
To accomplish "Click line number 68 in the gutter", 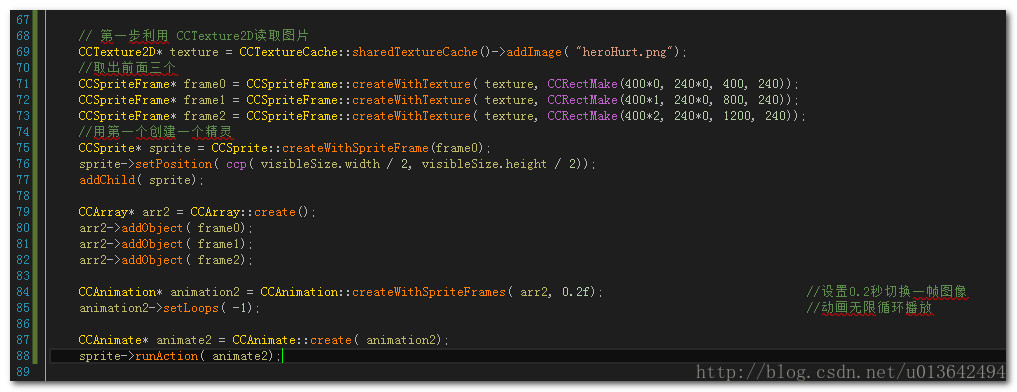I will [x=22, y=36].
